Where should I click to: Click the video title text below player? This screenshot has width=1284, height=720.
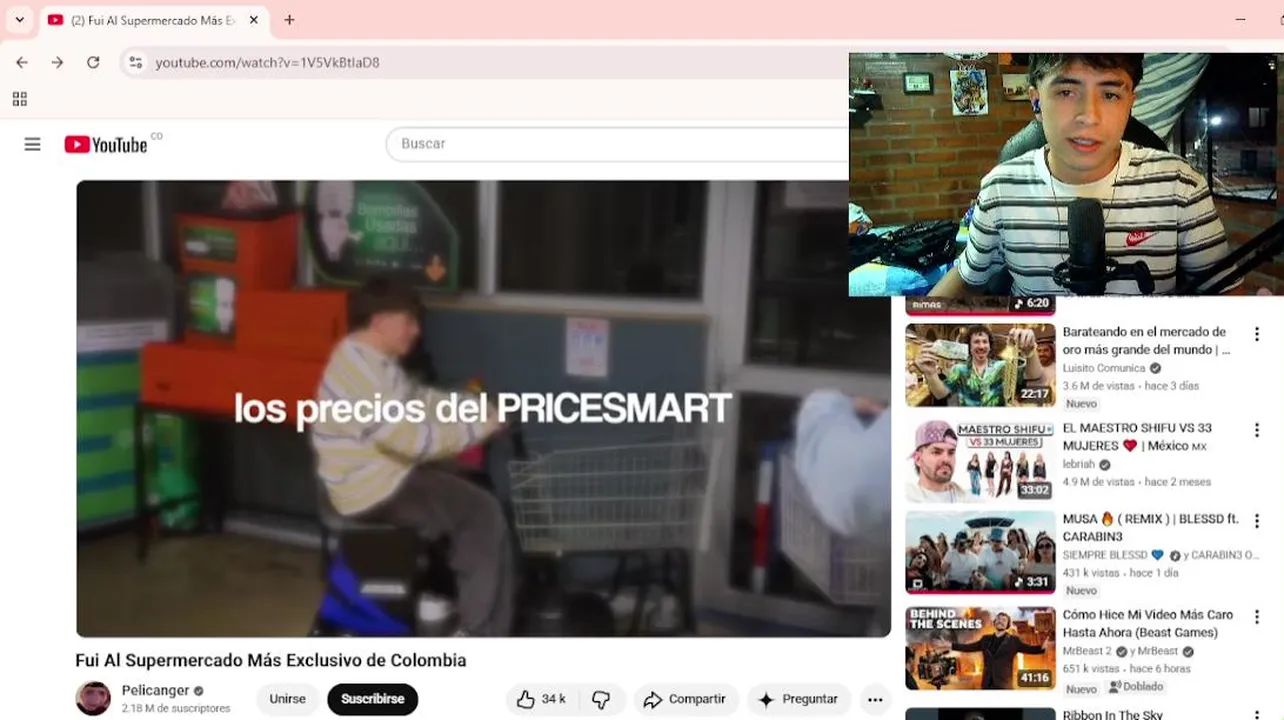point(271,660)
